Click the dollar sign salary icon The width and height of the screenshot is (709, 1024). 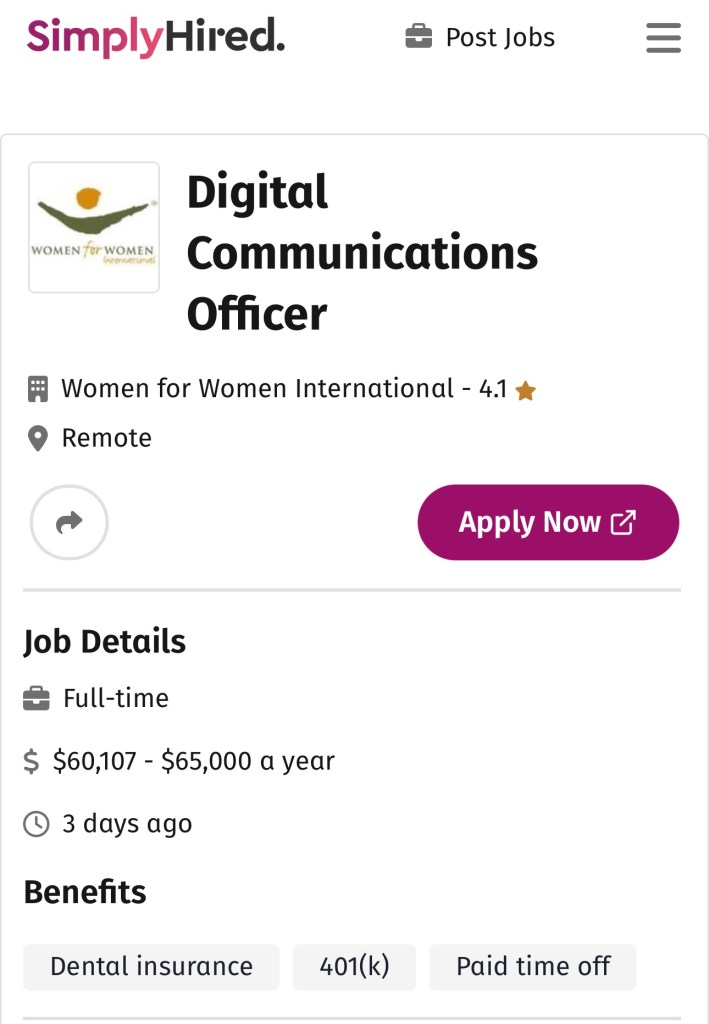[32, 762]
